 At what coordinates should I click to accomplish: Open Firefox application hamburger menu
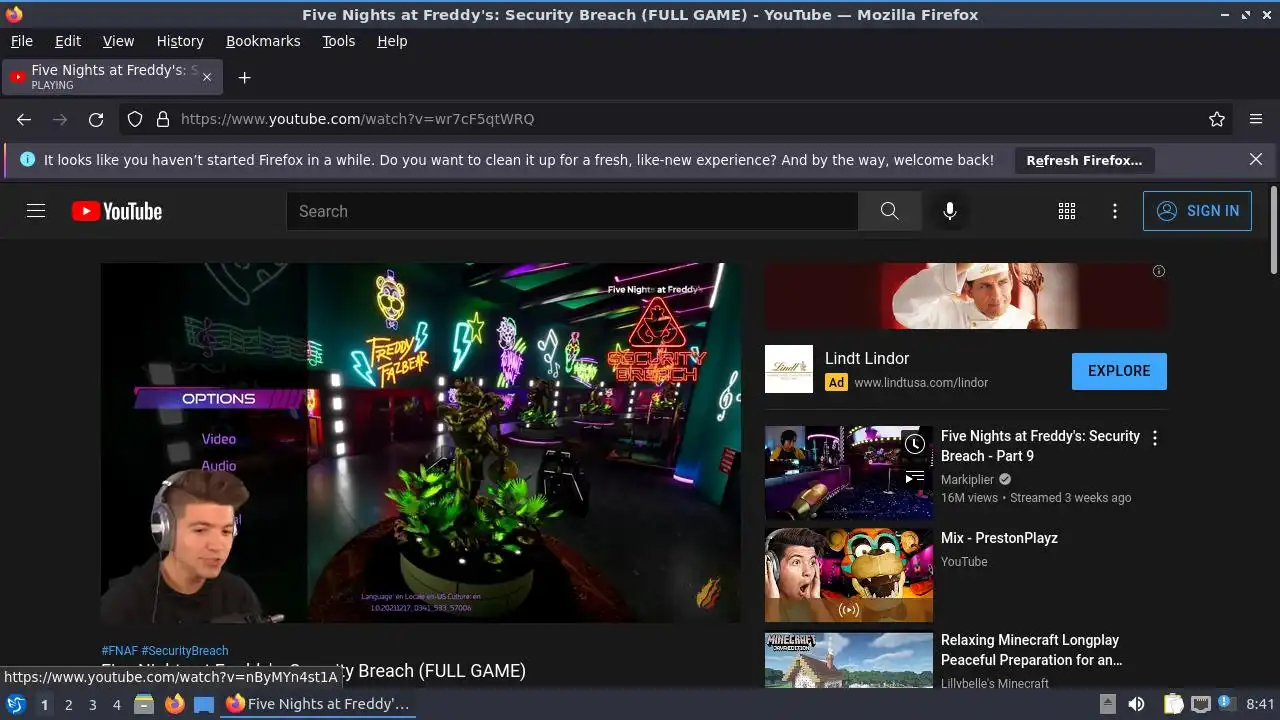pos(1256,119)
